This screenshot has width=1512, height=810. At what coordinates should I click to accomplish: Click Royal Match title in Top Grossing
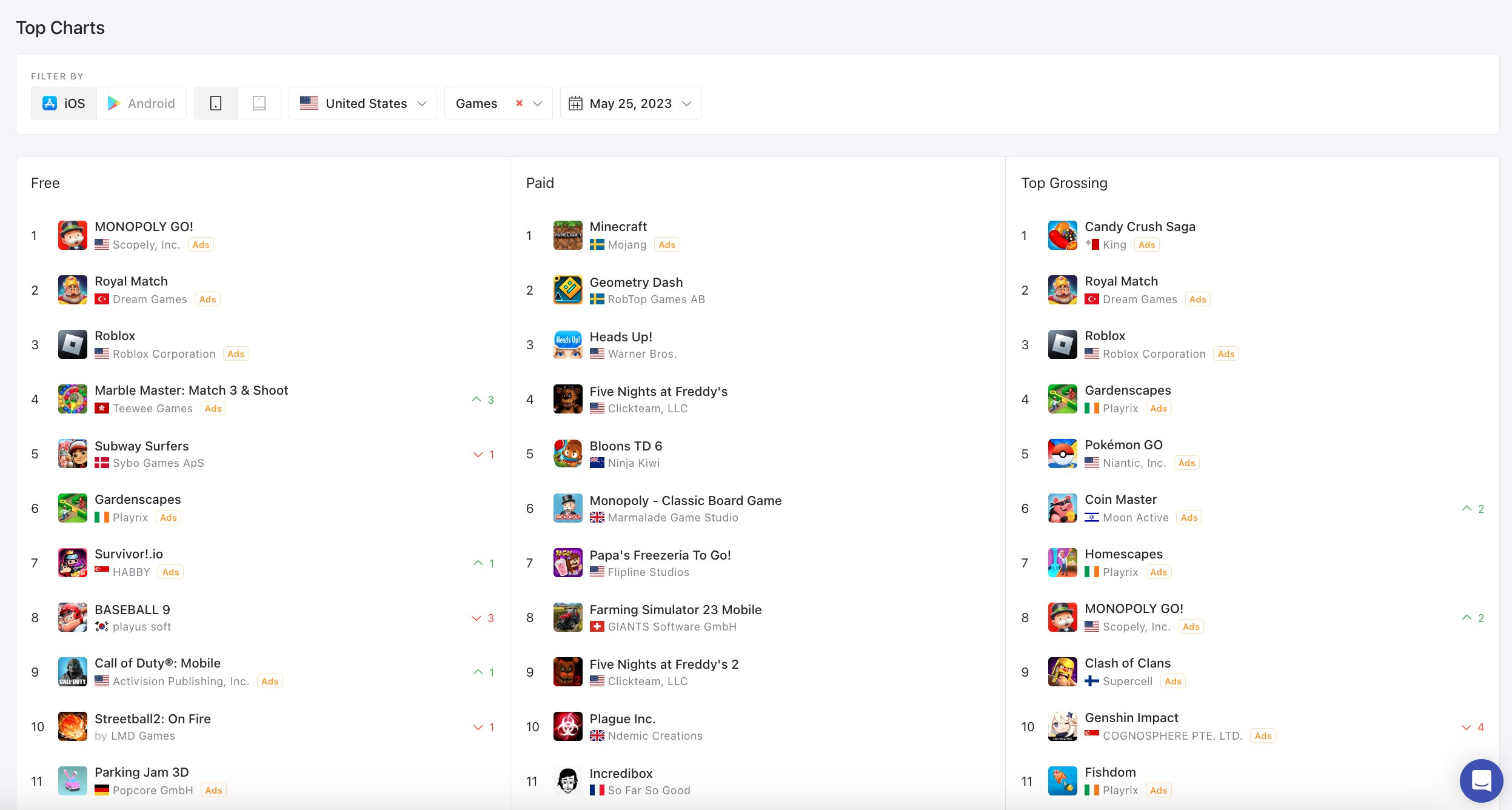(x=1121, y=281)
